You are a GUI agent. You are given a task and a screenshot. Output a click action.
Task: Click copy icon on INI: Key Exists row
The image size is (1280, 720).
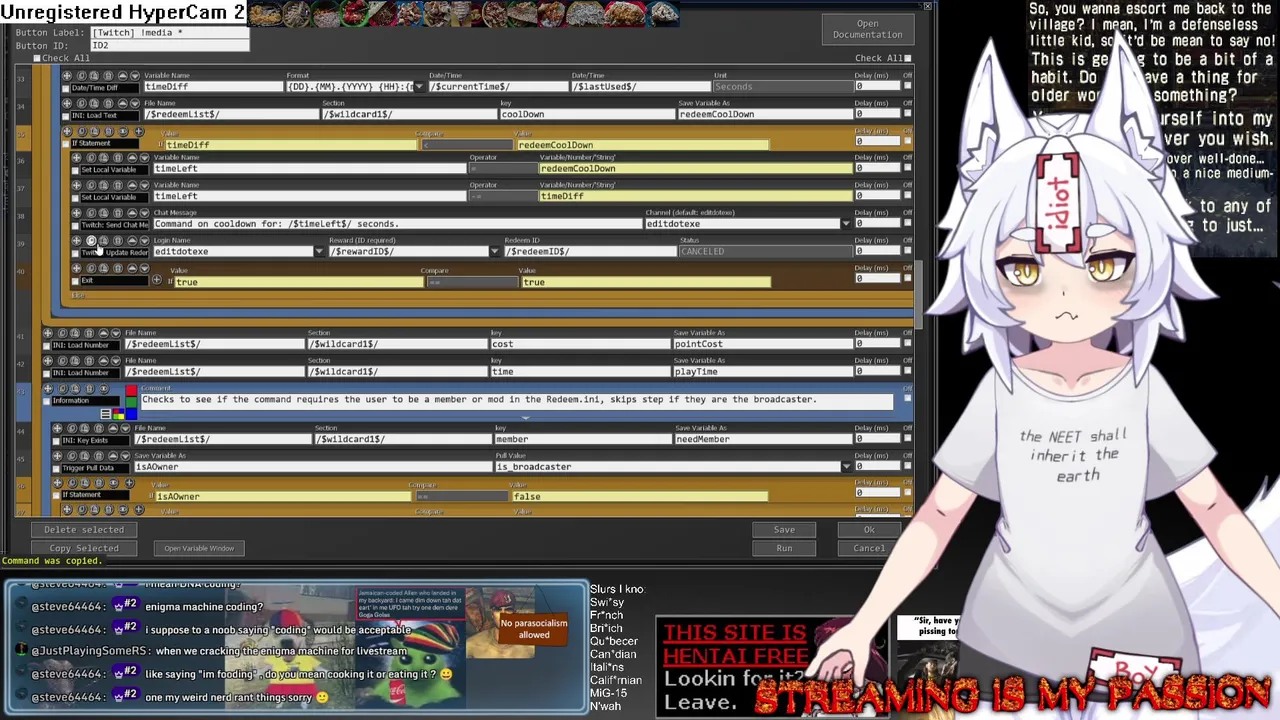pyautogui.click(x=72, y=428)
